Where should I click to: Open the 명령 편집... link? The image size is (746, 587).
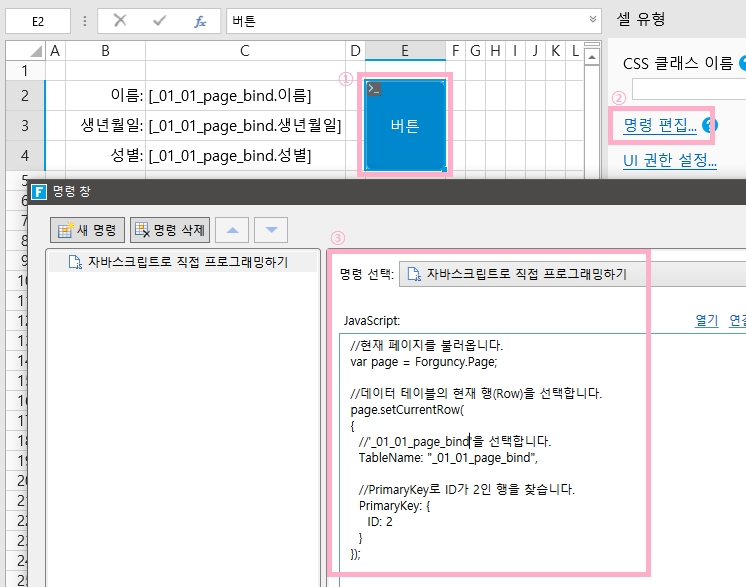click(x=660, y=125)
